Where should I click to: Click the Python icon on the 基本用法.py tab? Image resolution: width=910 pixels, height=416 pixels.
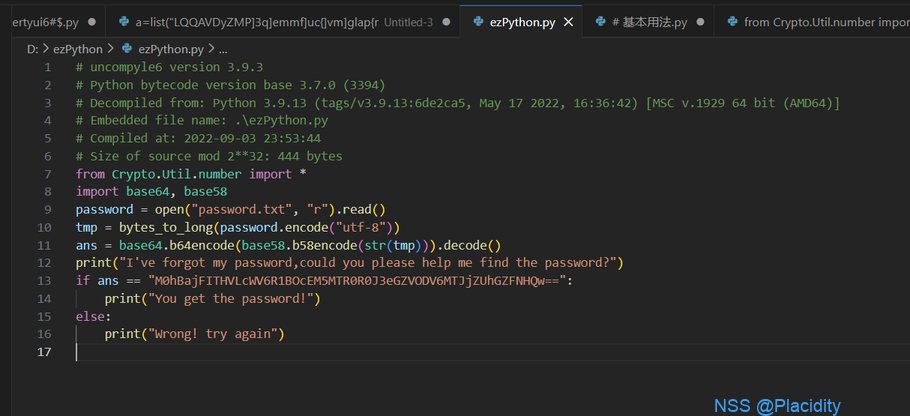pos(601,22)
